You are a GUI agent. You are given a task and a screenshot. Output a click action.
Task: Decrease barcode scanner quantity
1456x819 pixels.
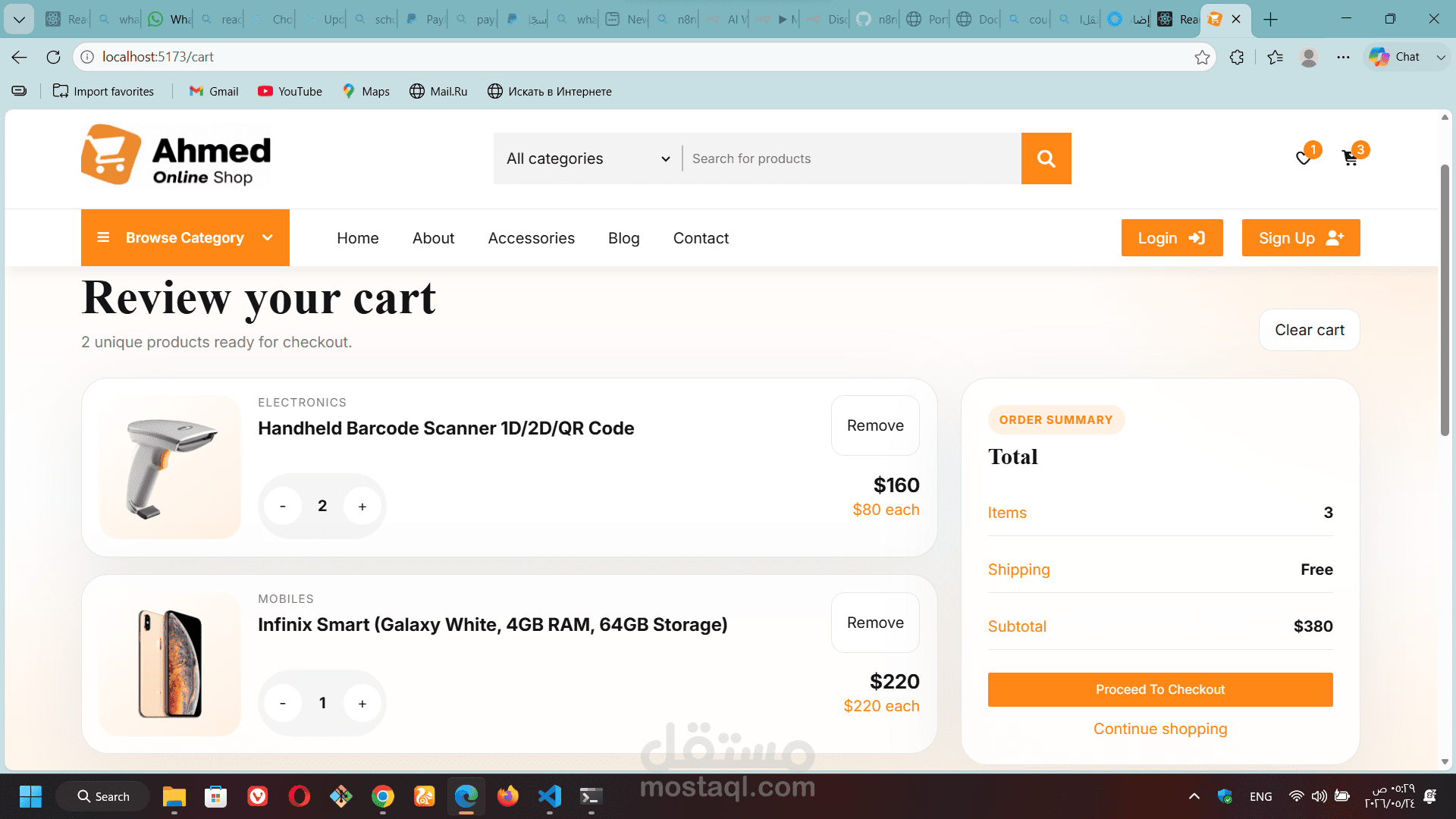283,507
